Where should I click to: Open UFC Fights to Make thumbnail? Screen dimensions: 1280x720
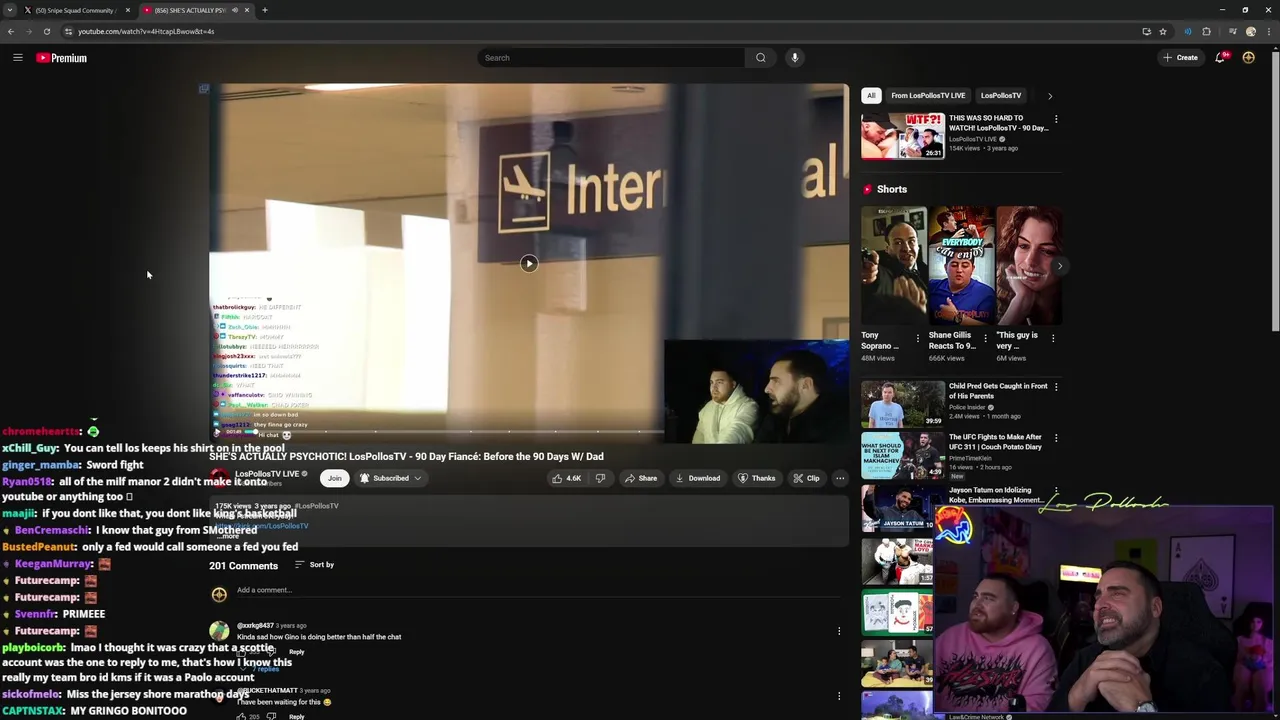[903, 455]
